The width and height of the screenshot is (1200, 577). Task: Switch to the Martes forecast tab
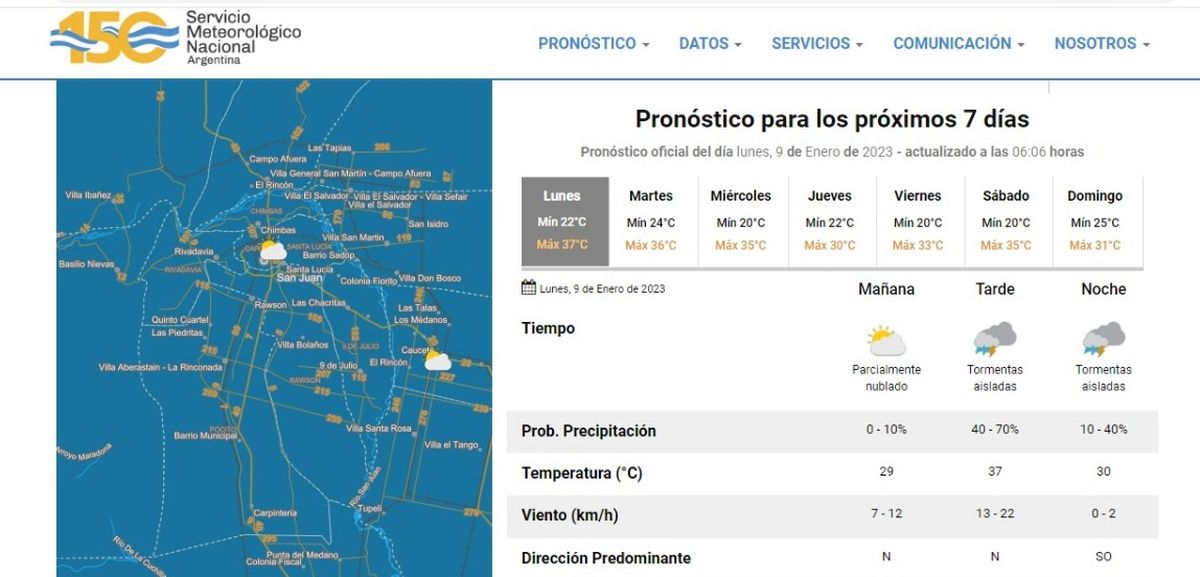[x=651, y=221]
